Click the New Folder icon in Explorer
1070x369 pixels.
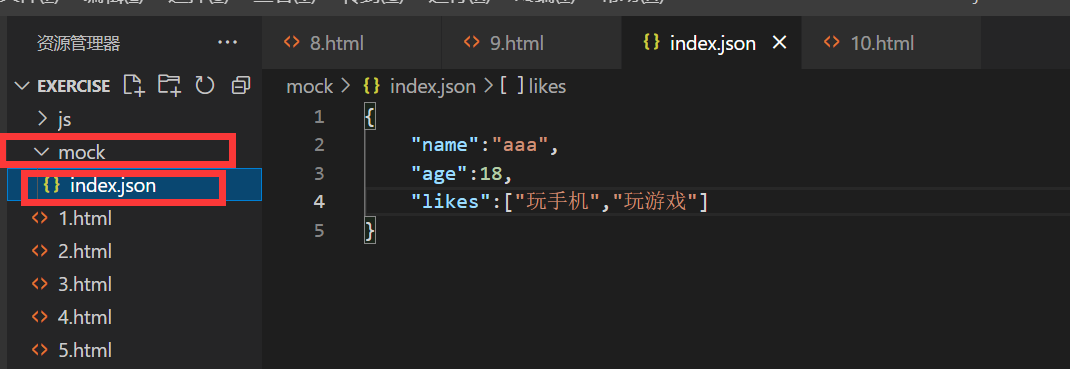[169, 85]
